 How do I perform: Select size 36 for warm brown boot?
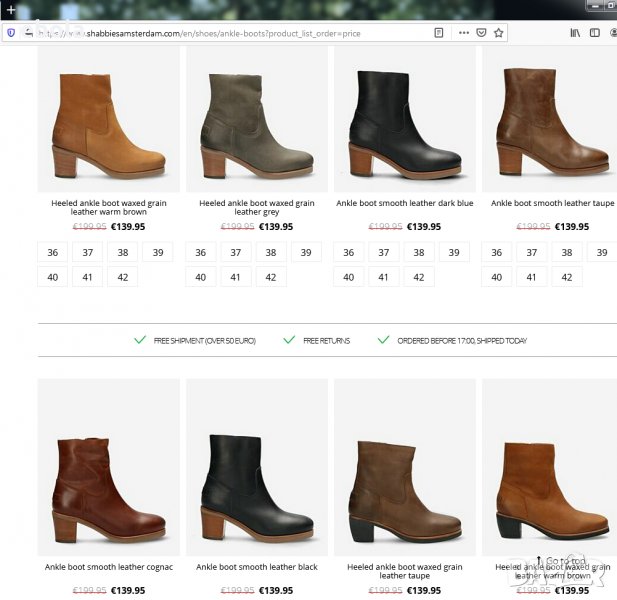click(x=52, y=253)
